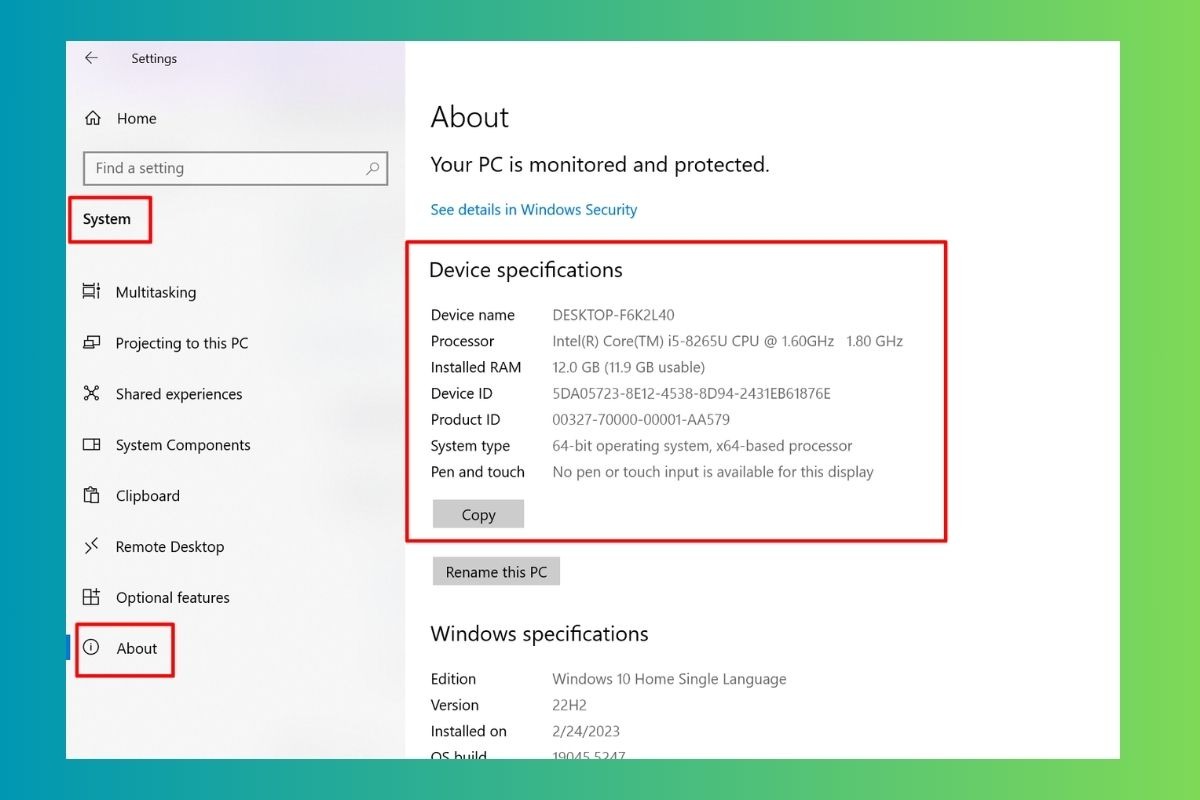Click the Version label
Viewport: 1200px width, 800px height.
(455, 705)
